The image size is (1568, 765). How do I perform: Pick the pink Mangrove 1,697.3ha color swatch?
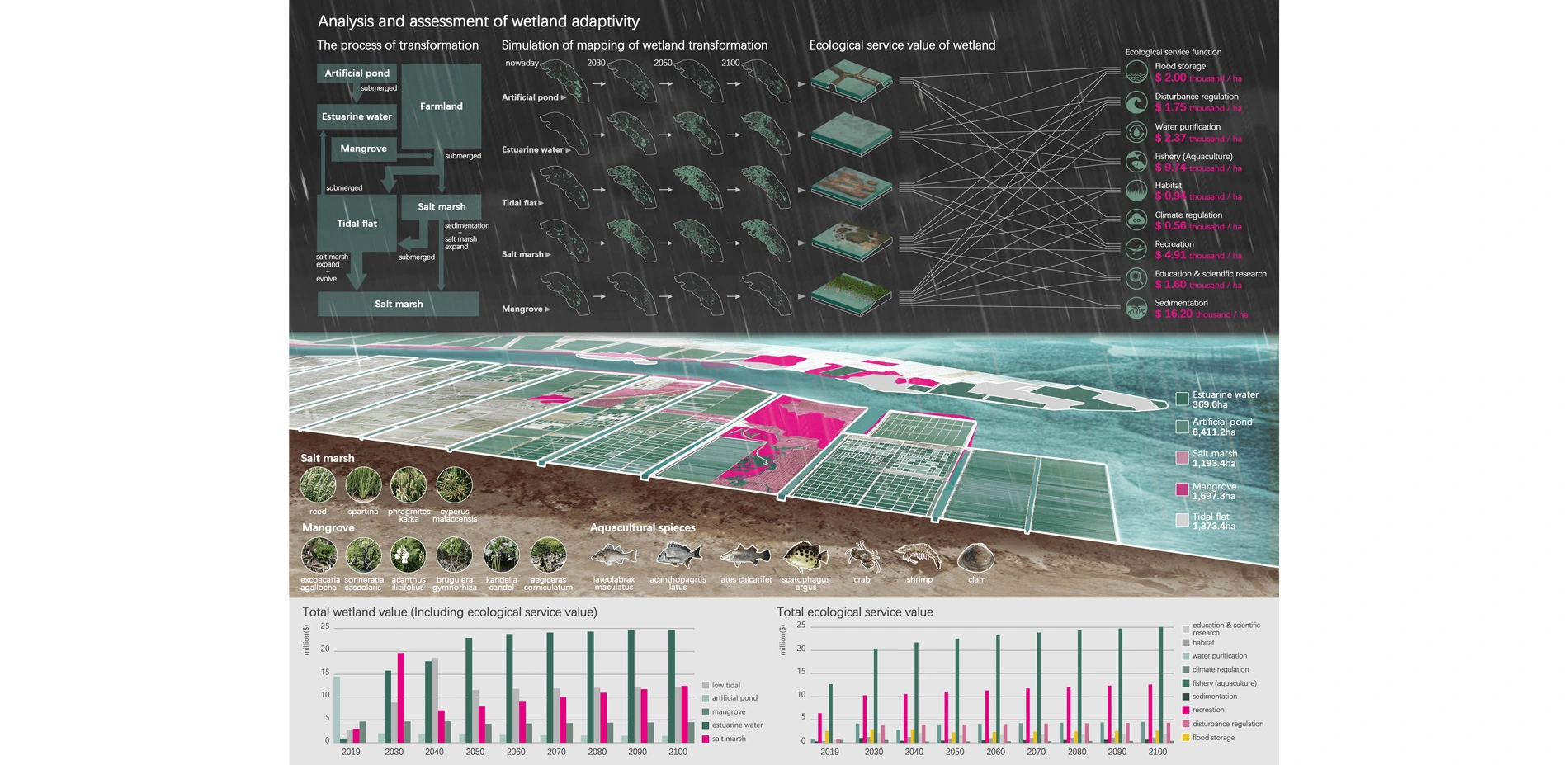coord(1182,490)
